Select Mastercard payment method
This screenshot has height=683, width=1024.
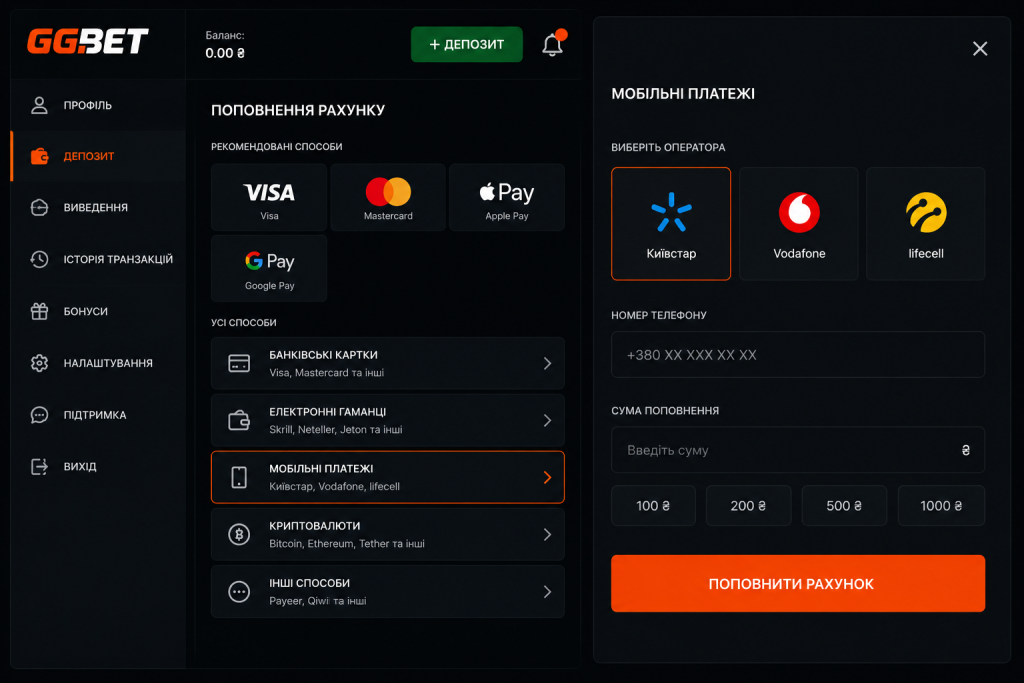click(x=388, y=197)
